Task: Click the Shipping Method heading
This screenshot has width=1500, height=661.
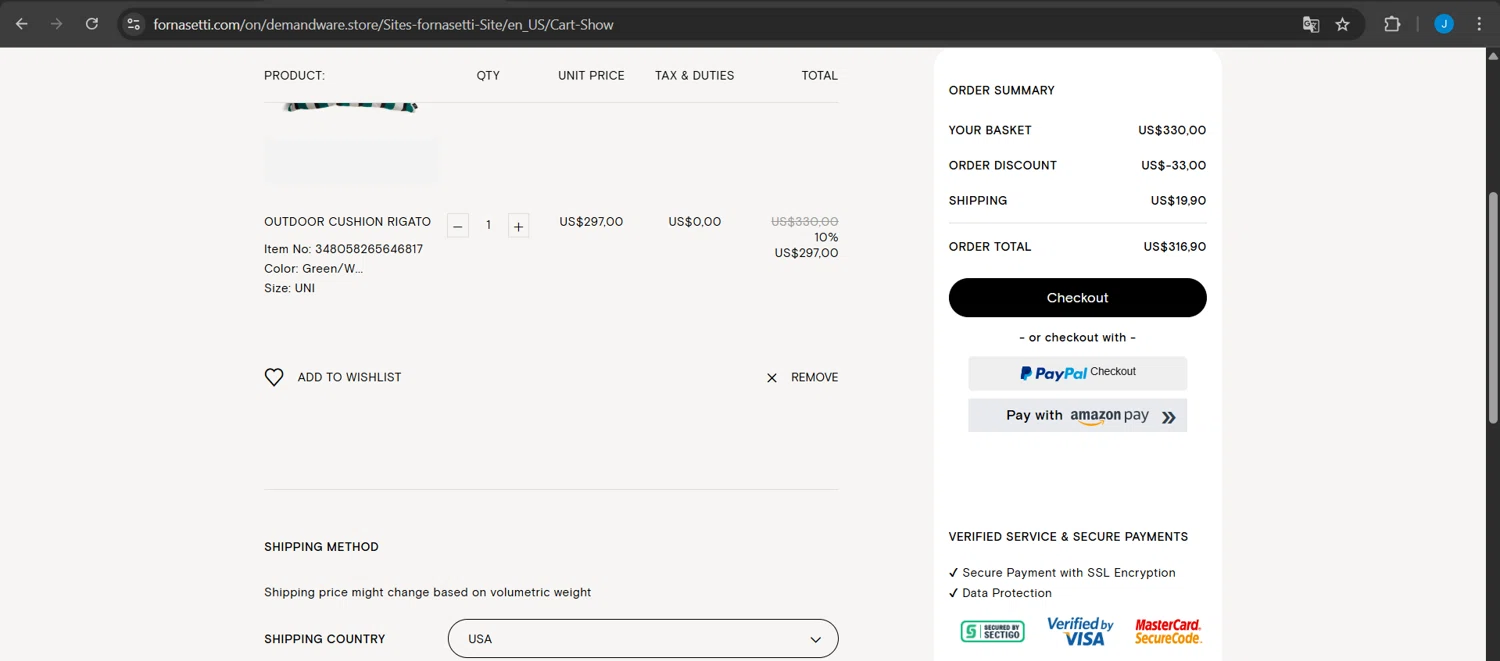Action: coord(321,547)
